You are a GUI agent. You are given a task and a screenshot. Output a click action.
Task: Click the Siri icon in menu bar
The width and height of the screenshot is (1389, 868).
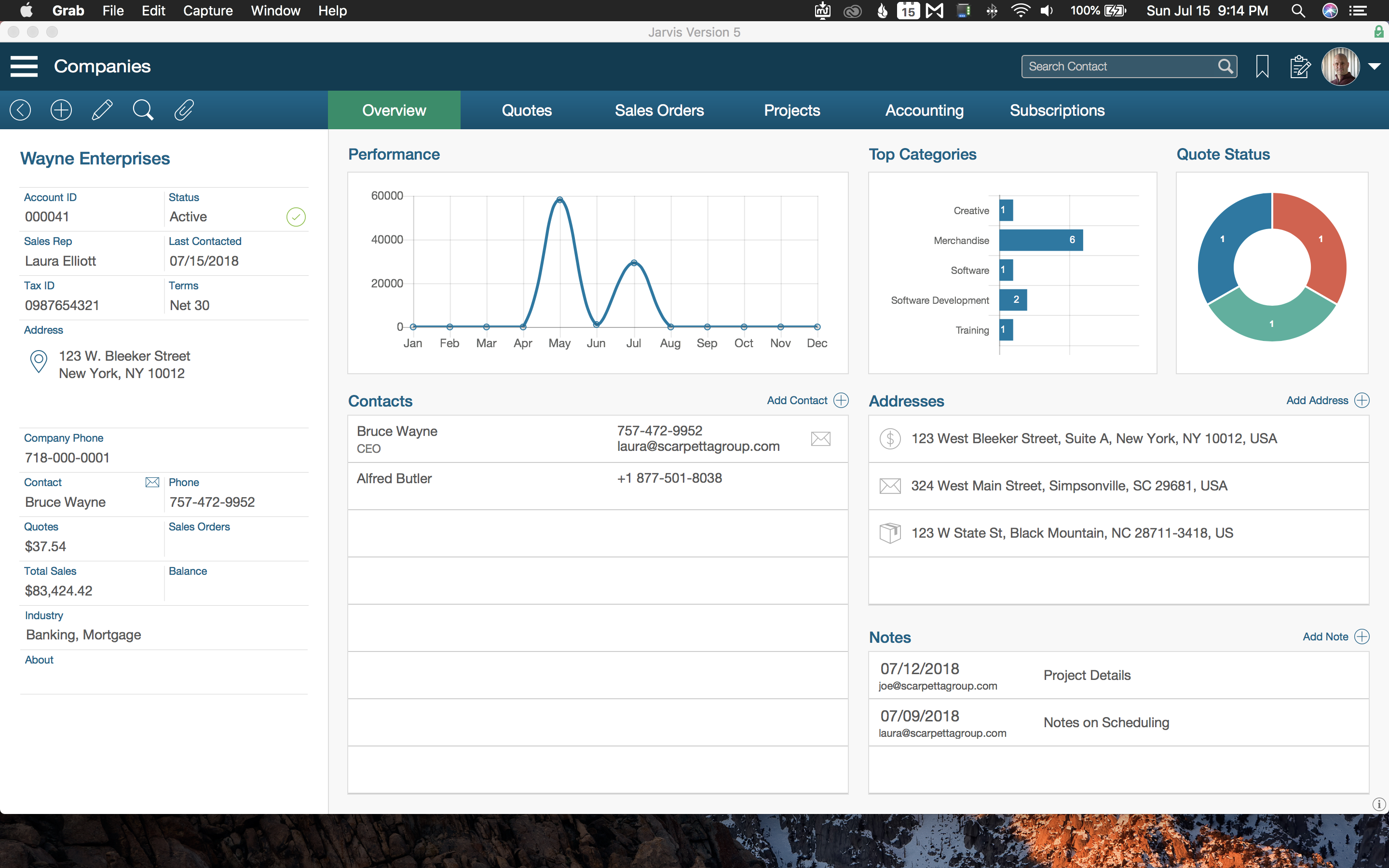1330,10
